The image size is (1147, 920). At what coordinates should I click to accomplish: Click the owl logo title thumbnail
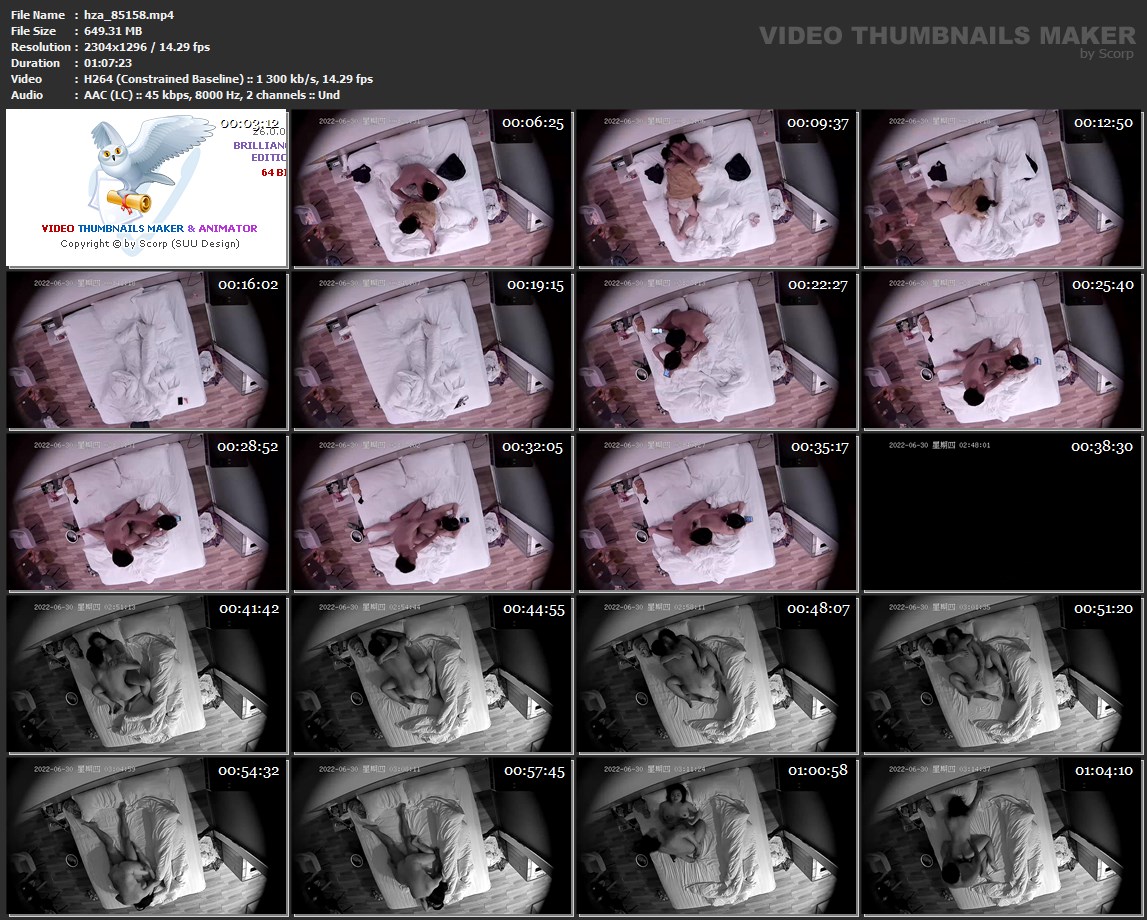click(x=147, y=188)
